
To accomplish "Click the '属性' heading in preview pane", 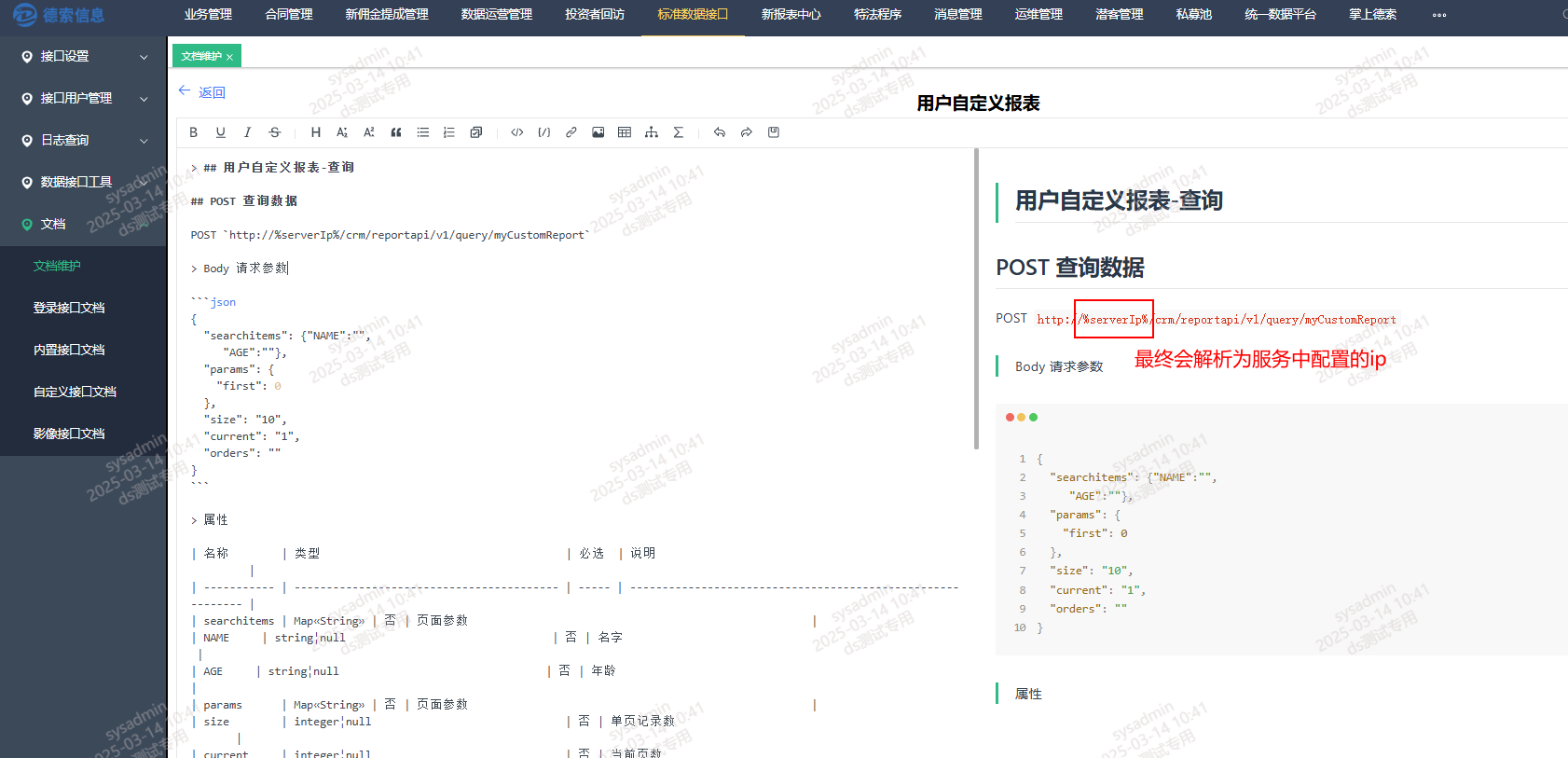I will pyautogui.click(x=1028, y=694).
